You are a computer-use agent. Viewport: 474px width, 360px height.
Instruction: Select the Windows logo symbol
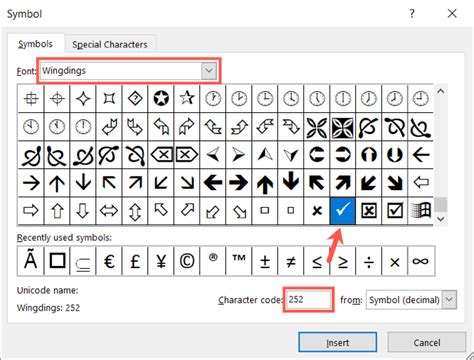point(421,211)
